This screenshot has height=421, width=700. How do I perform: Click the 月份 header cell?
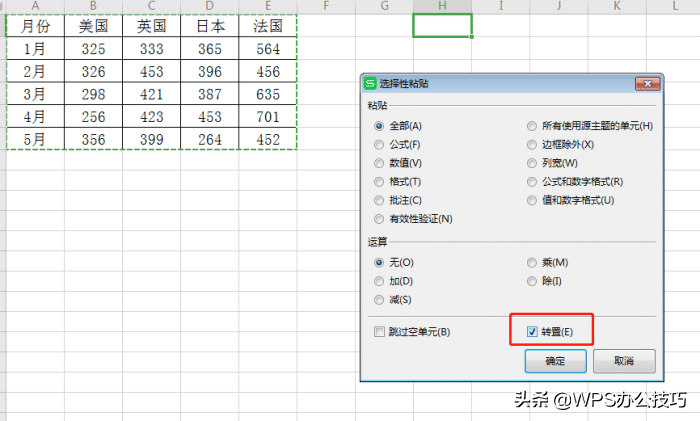(35, 26)
